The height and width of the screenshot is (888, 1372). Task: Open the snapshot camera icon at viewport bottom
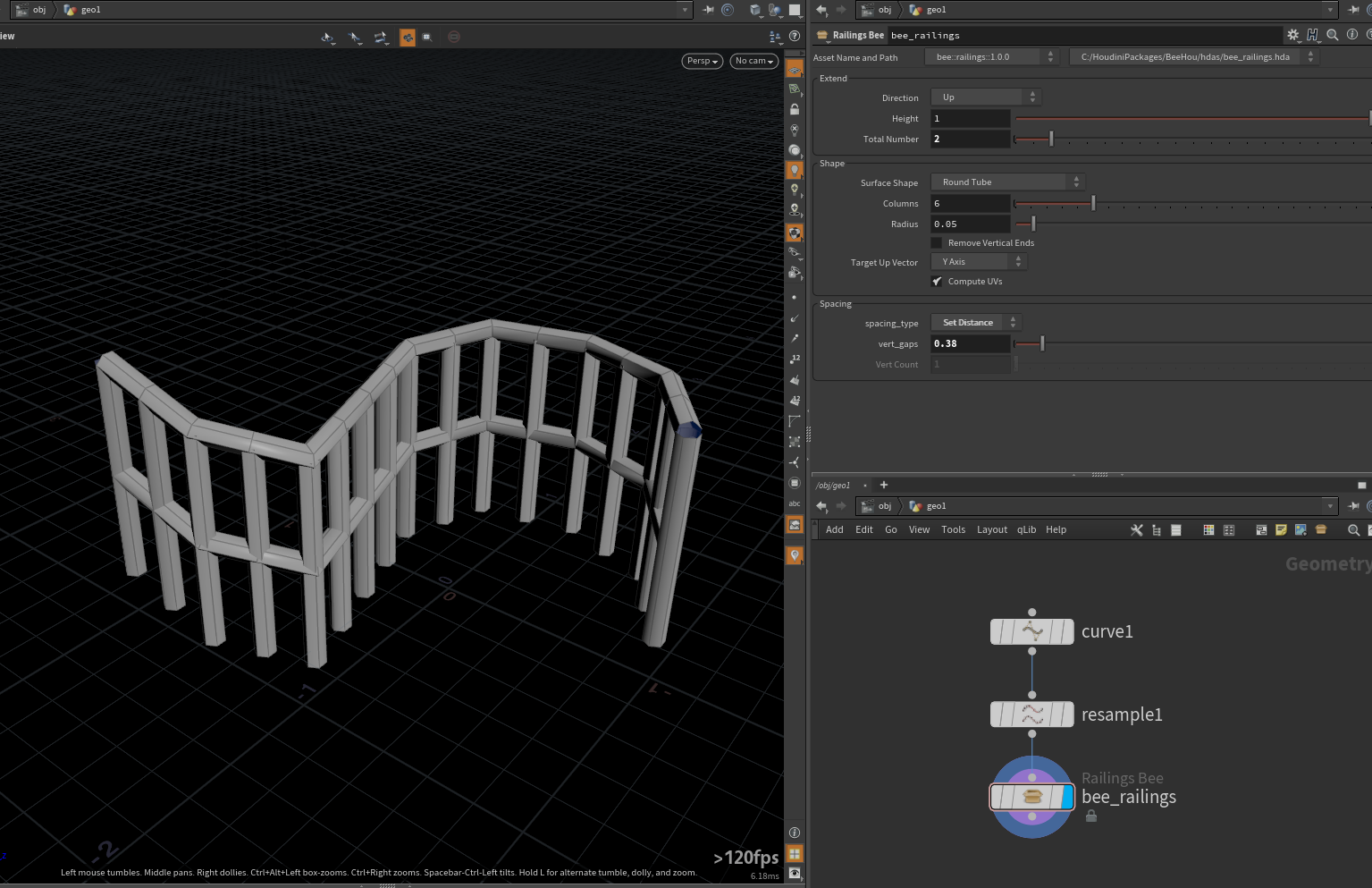pyautogui.click(x=795, y=873)
